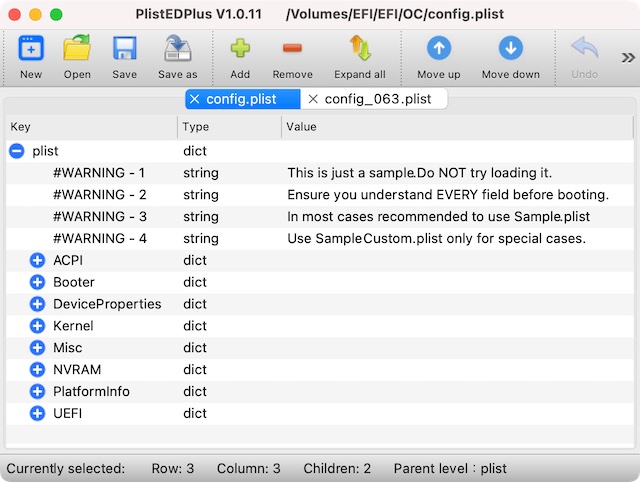Open a file with the folder icon
640x482 pixels.
[x=77, y=48]
